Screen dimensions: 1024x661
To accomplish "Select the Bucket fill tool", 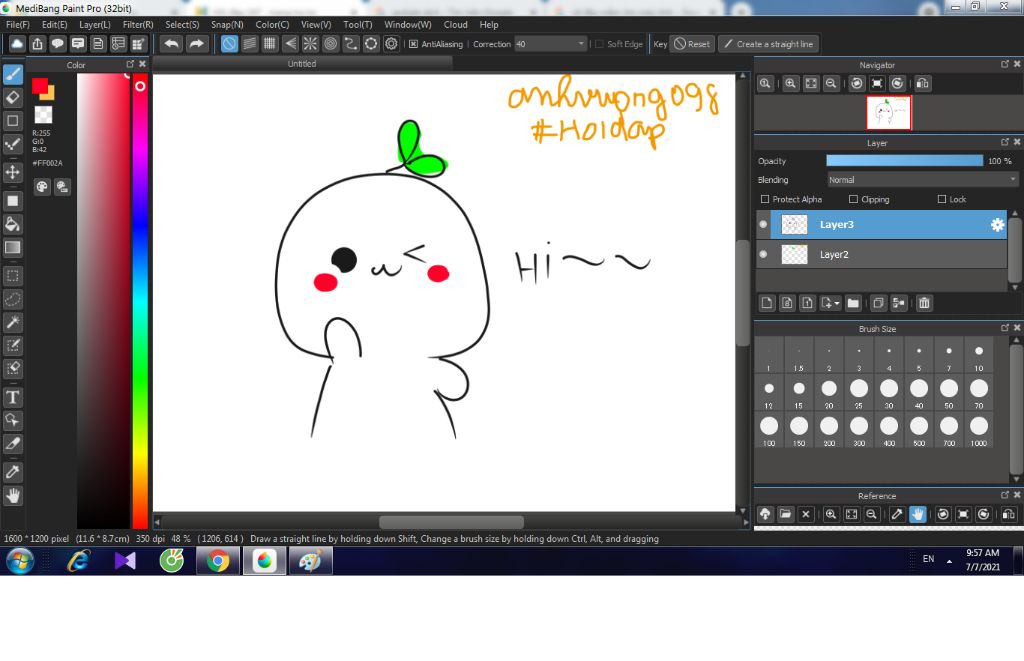I will coord(12,224).
